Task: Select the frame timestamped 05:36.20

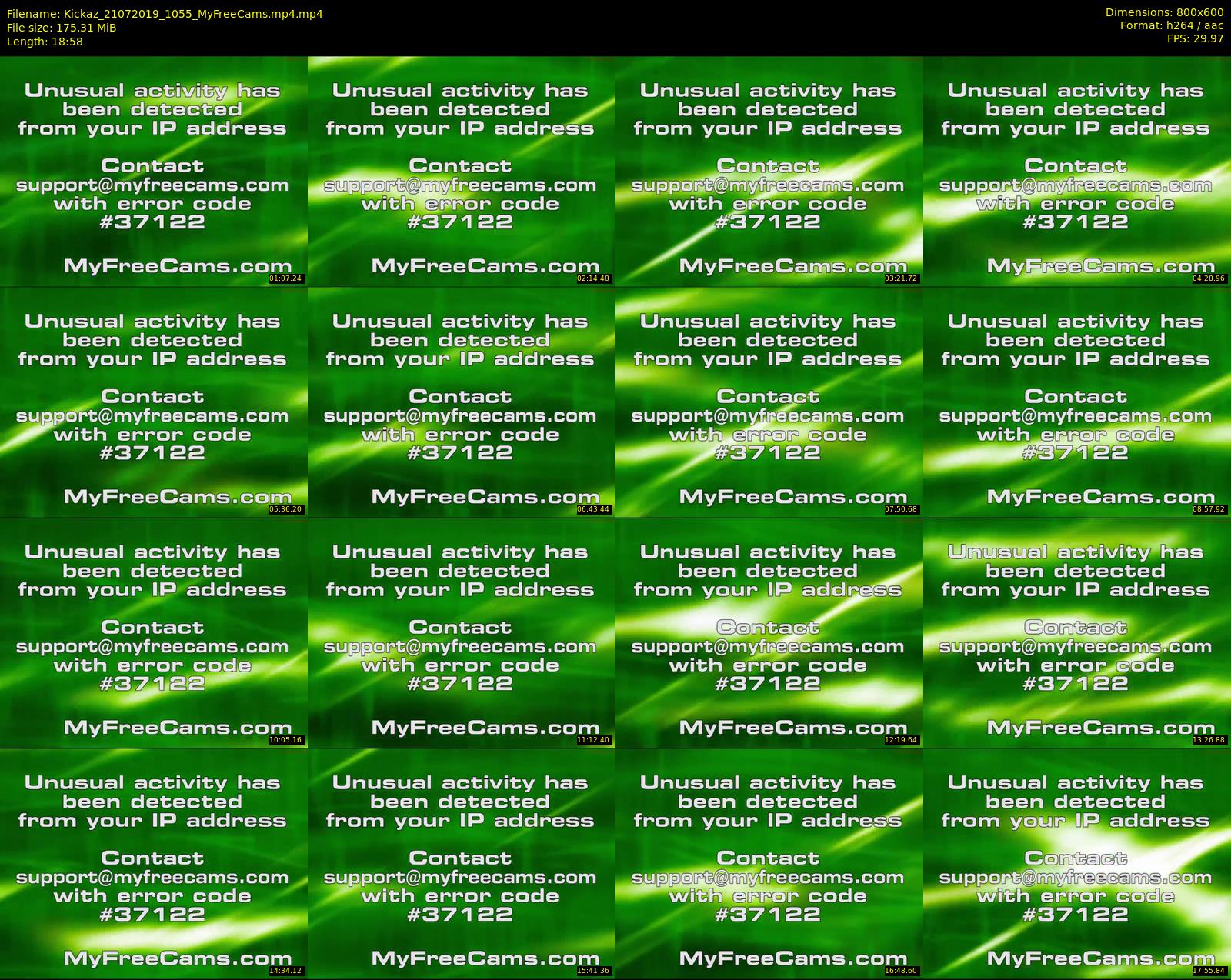Action: pyautogui.click(x=153, y=402)
